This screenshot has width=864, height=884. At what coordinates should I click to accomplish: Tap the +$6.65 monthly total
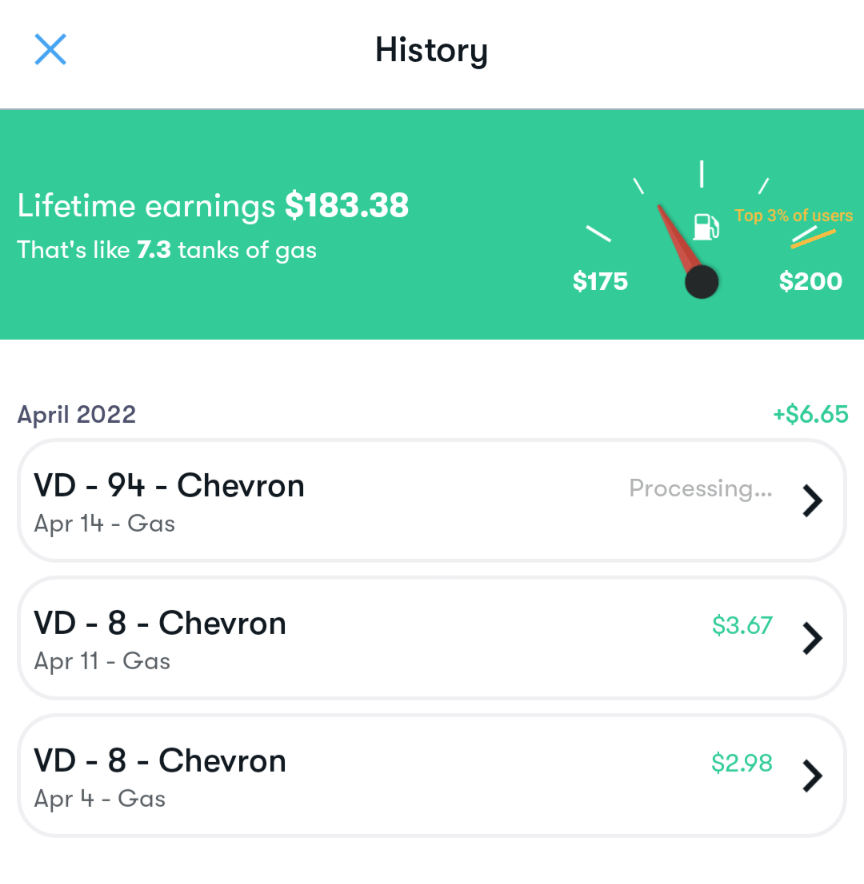(x=810, y=414)
